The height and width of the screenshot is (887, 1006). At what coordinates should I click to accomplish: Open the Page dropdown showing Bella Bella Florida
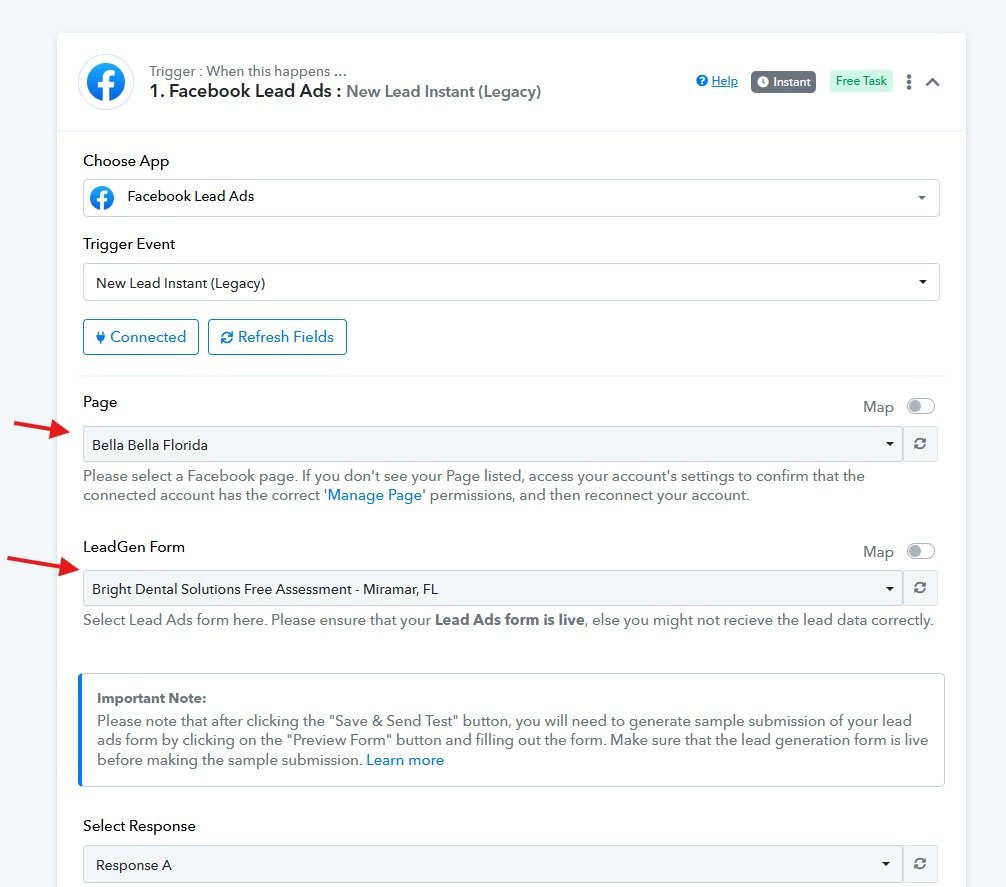492,444
